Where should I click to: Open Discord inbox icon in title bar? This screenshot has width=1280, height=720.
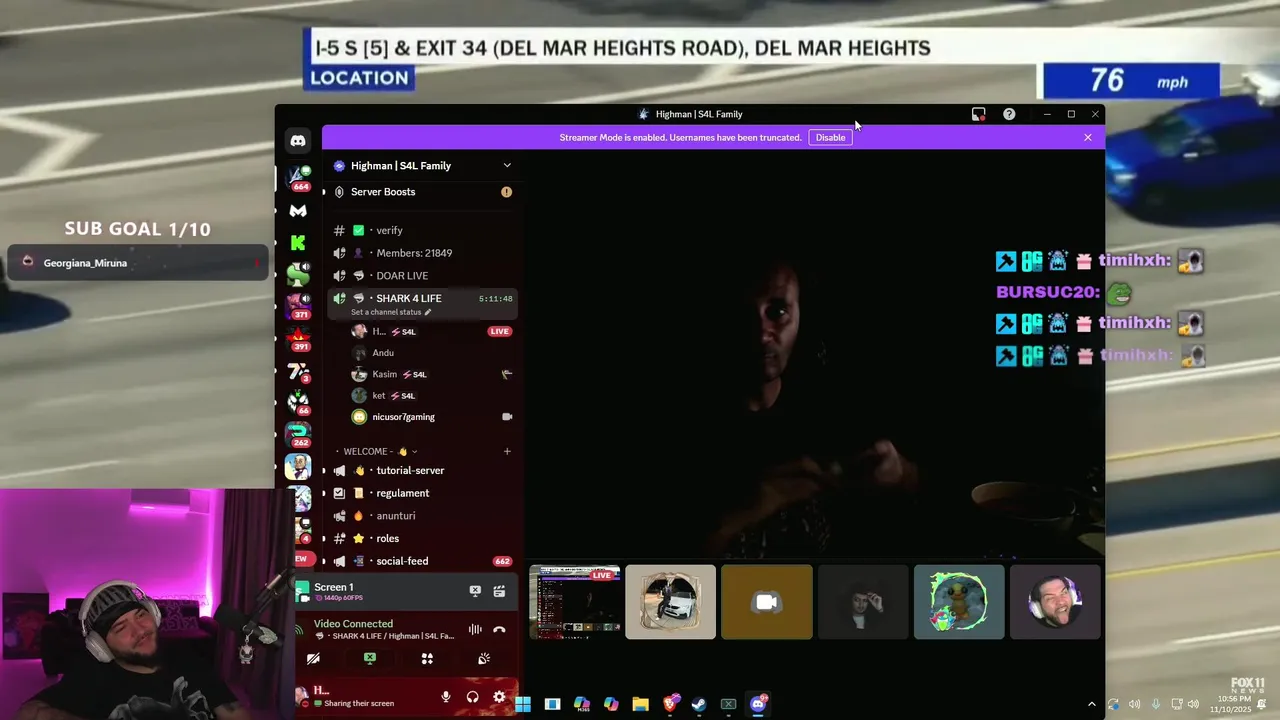(978, 114)
